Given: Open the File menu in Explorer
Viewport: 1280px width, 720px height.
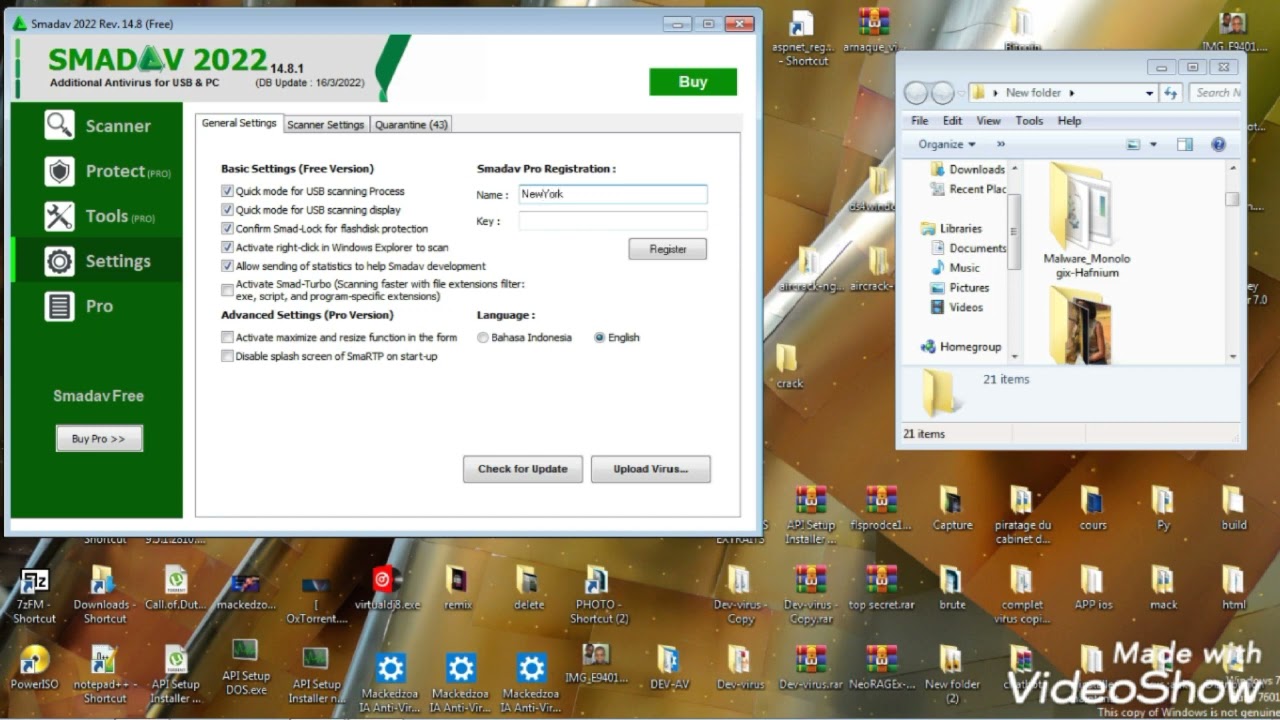Looking at the screenshot, I should (x=920, y=120).
